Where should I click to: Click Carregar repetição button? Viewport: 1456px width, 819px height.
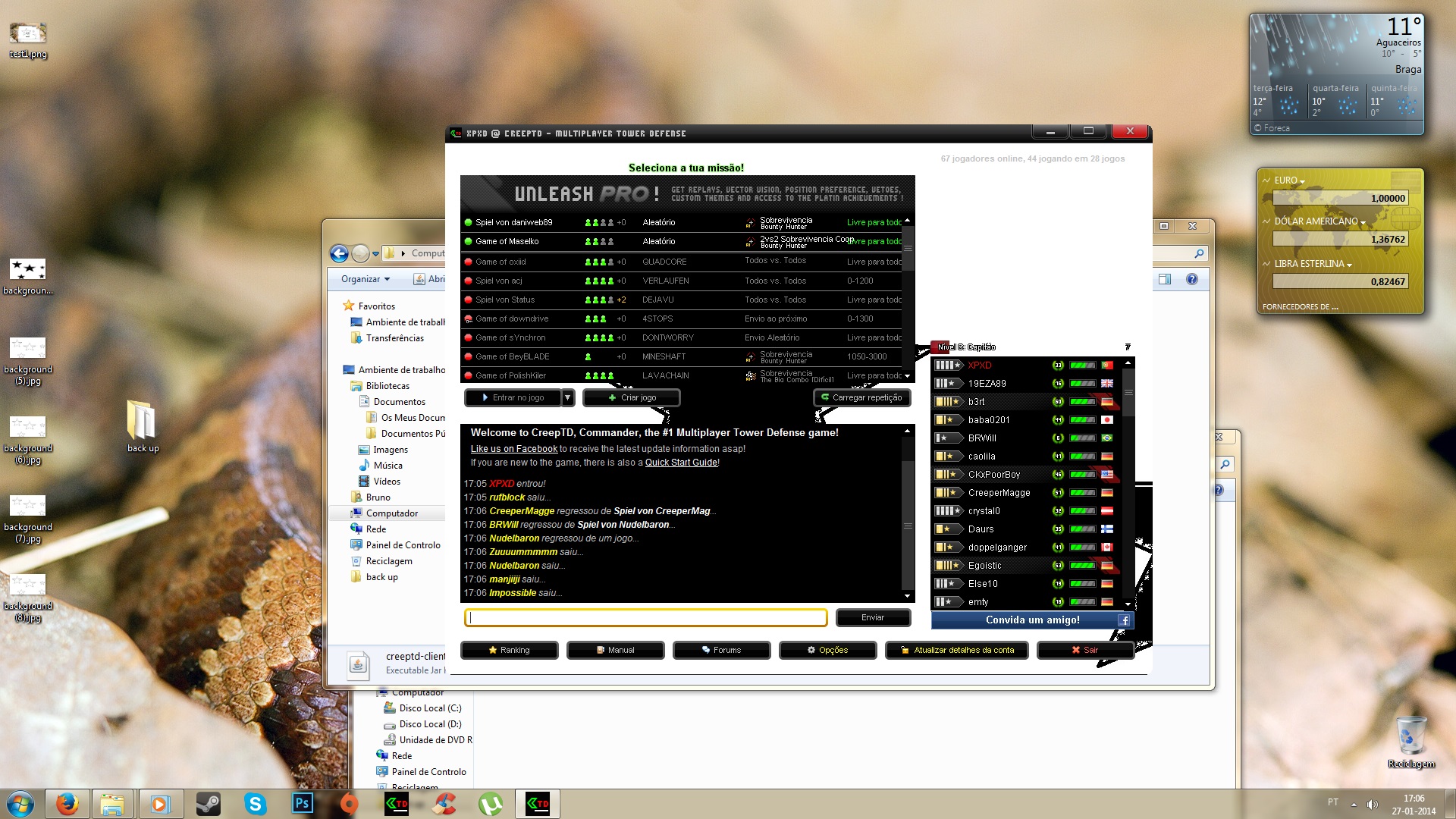[x=862, y=397]
